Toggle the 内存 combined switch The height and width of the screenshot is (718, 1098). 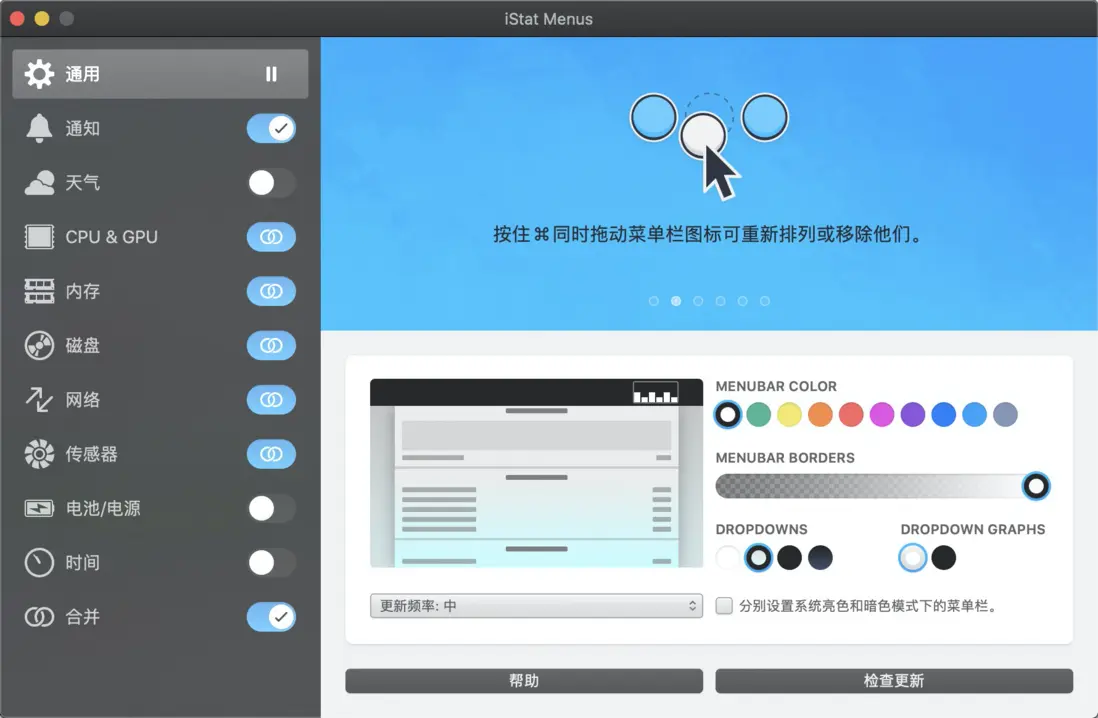(271, 291)
